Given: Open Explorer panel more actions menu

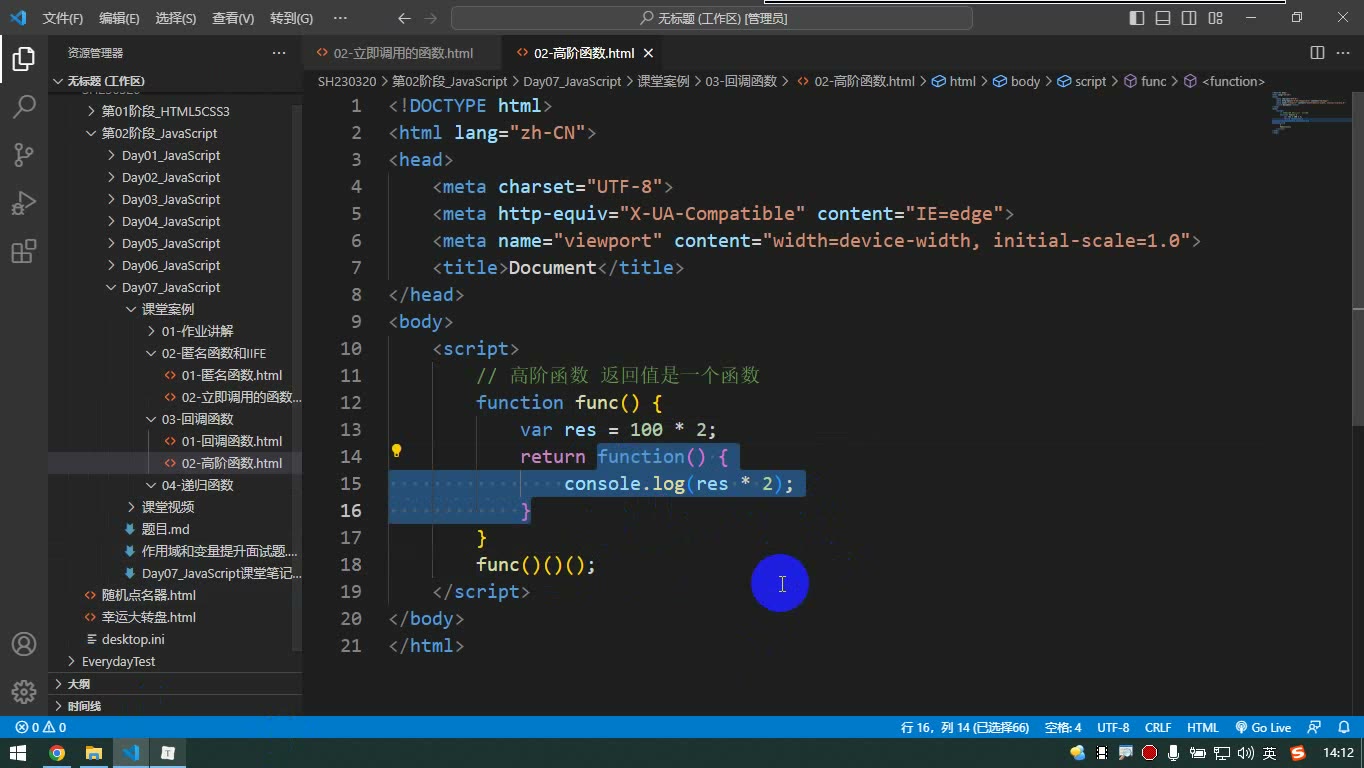Looking at the screenshot, I should click(x=279, y=53).
